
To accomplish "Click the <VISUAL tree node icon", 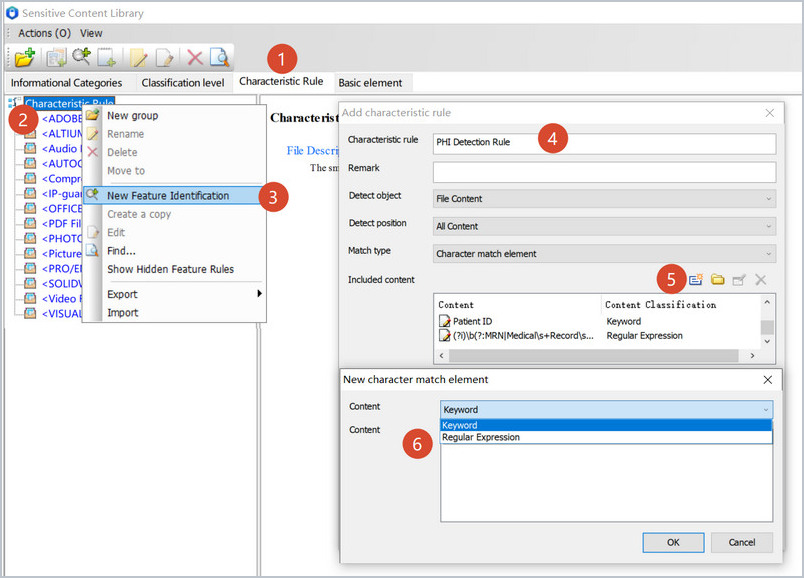I will 31,313.
